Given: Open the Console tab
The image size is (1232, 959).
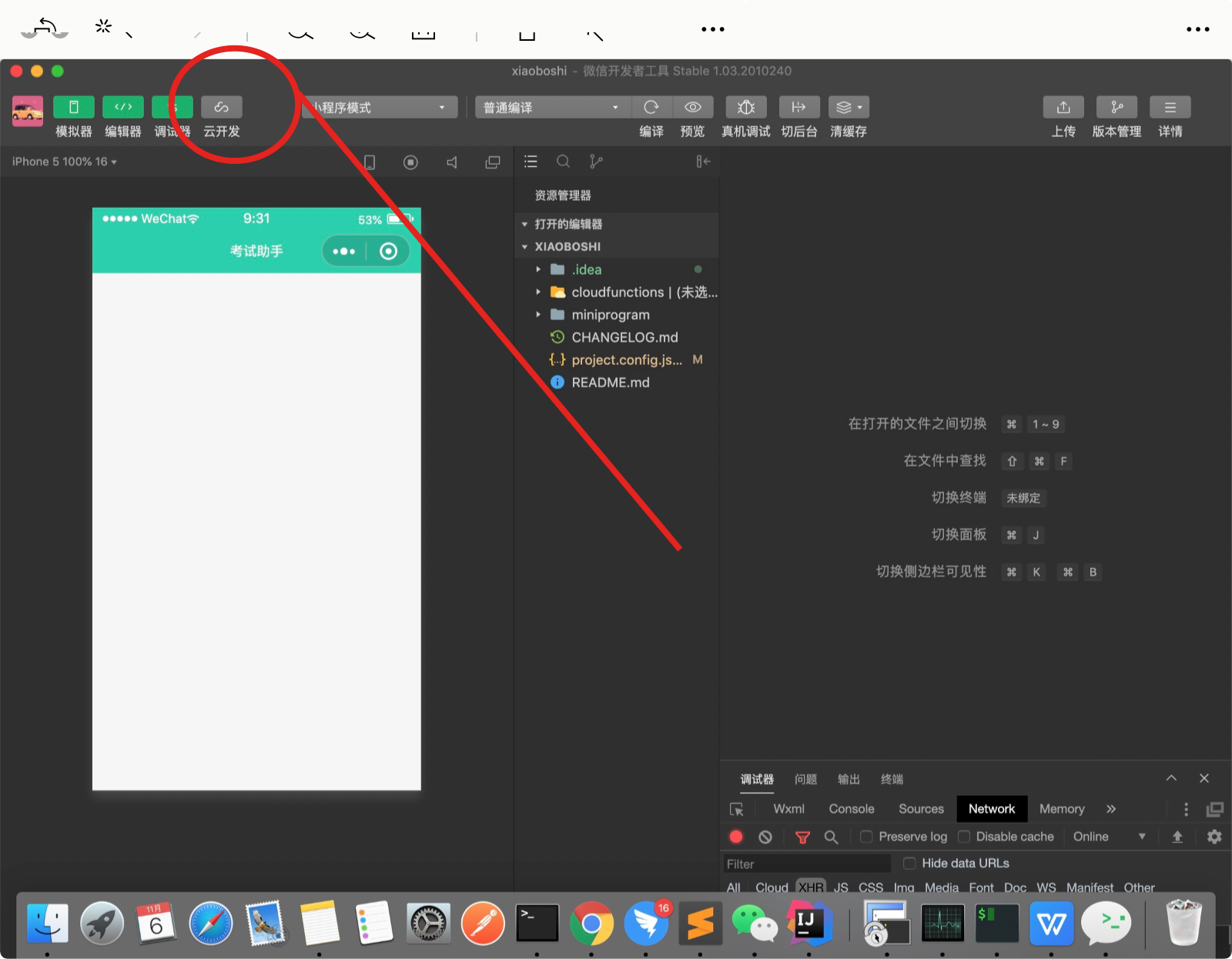Looking at the screenshot, I should pos(852,809).
